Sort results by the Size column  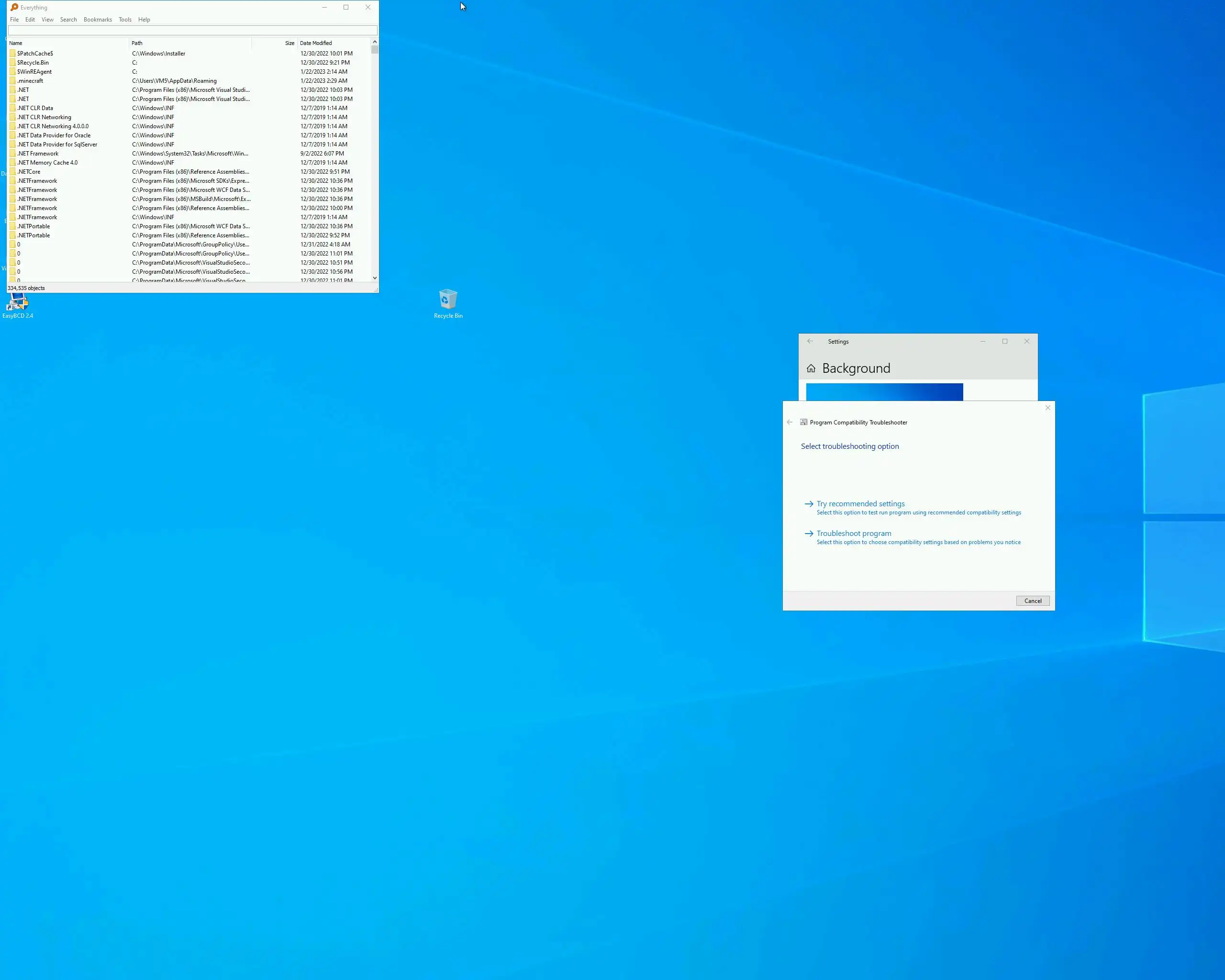click(x=289, y=43)
